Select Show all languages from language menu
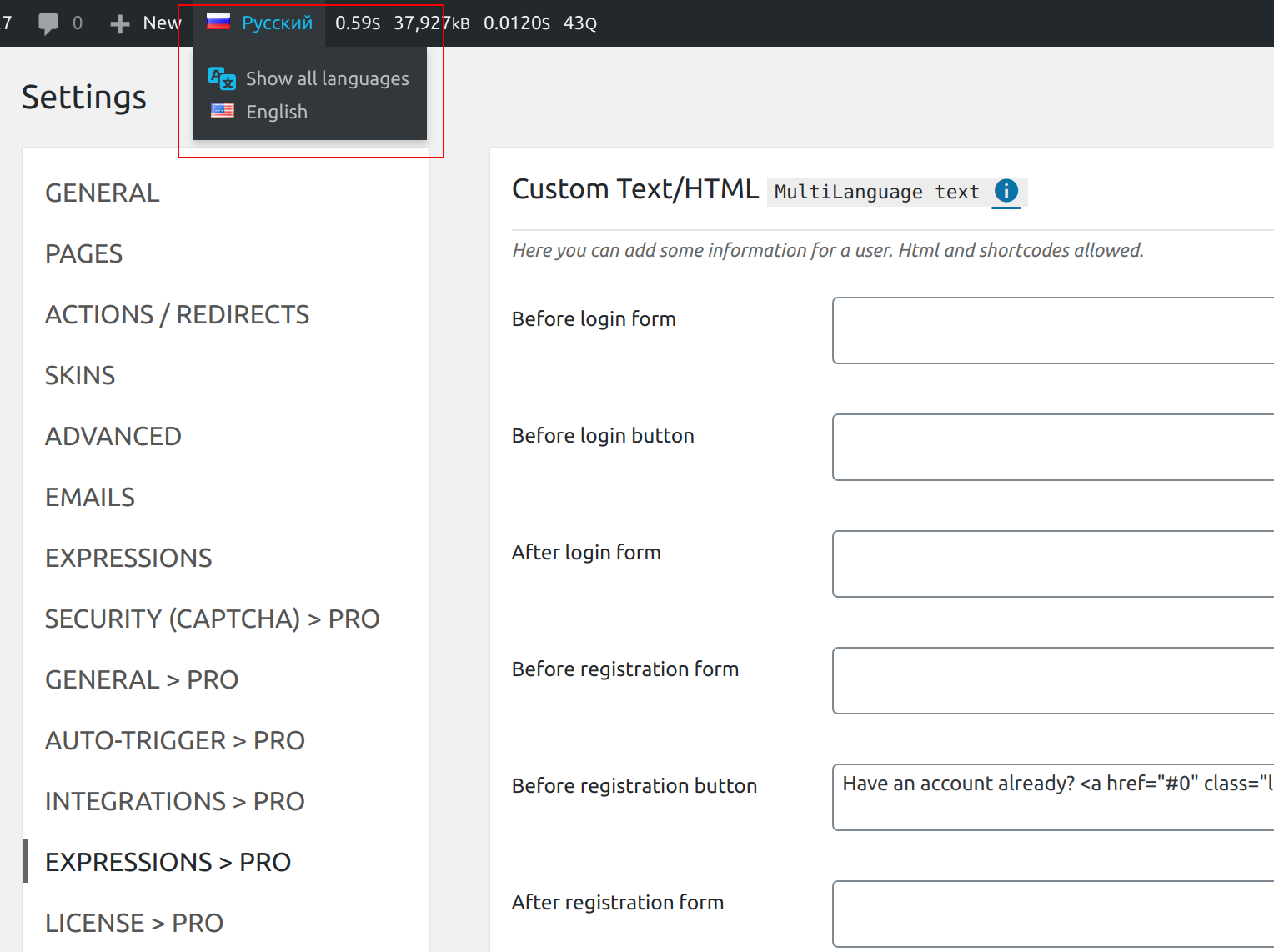Screen dimensions: 1274x952 pyautogui.click(x=327, y=78)
